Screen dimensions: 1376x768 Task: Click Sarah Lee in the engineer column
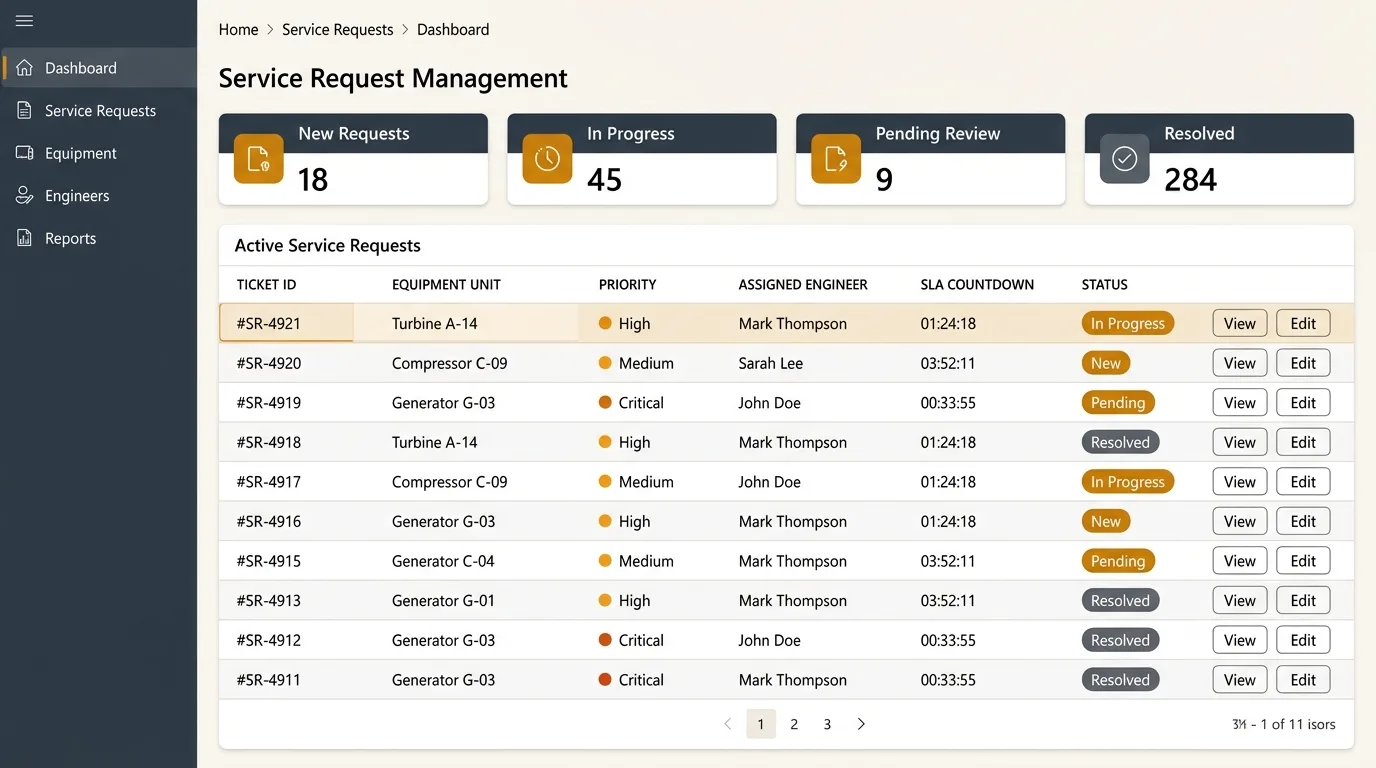point(771,363)
